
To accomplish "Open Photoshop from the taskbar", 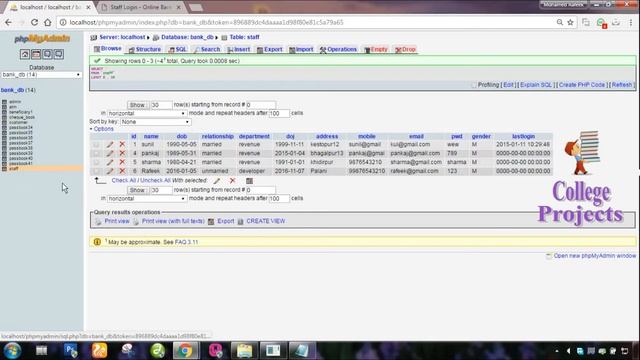I will (x=71, y=351).
